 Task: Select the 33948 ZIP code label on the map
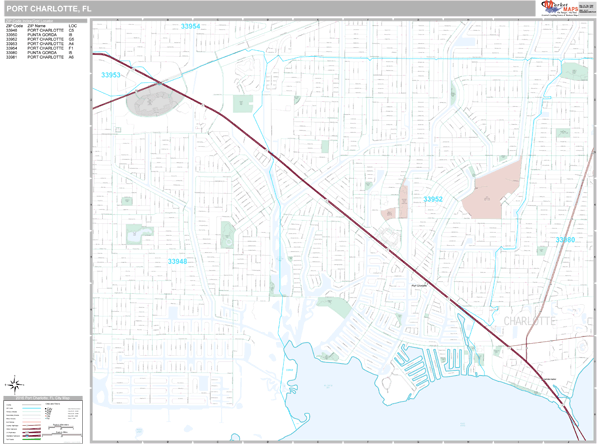tap(177, 261)
